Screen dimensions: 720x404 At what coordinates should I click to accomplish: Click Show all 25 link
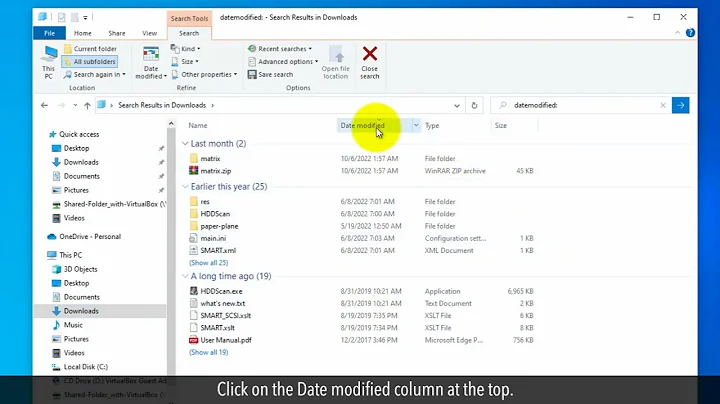point(208,263)
